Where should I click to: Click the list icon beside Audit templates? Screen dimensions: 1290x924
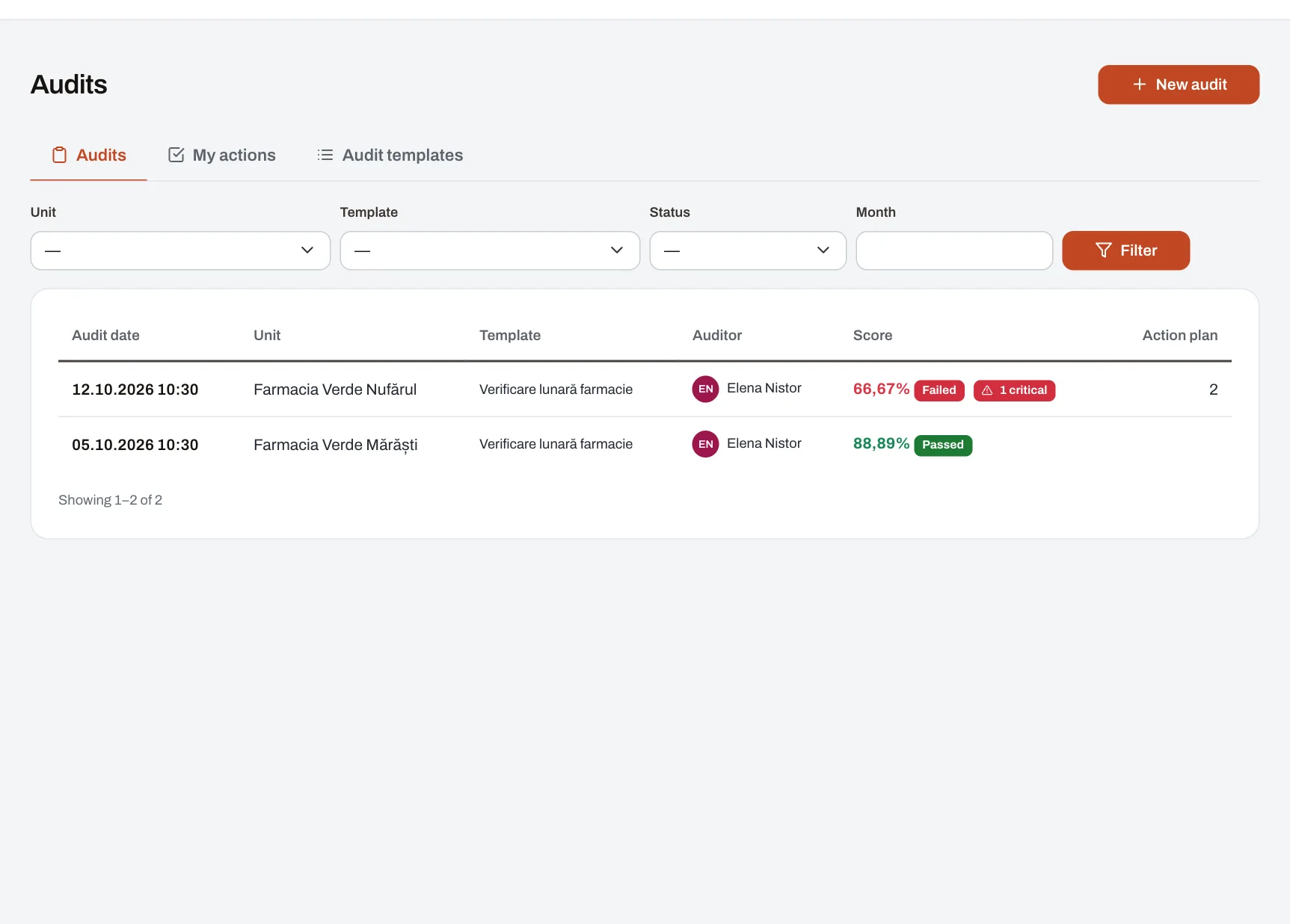(325, 155)
